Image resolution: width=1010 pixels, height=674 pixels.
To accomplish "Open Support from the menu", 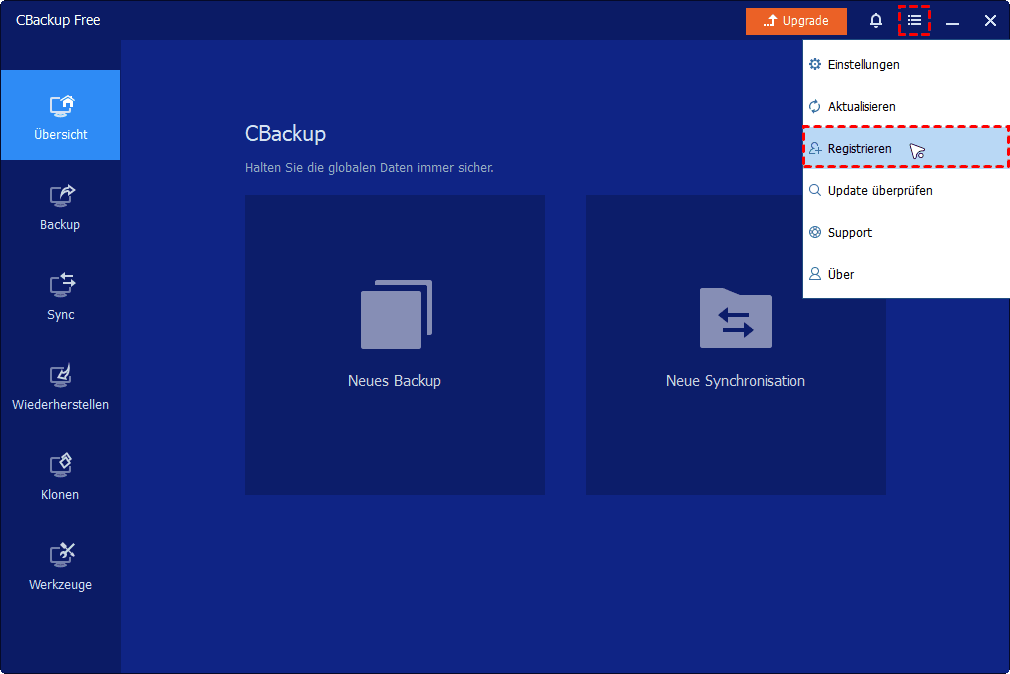I will [x=849, y=232].
